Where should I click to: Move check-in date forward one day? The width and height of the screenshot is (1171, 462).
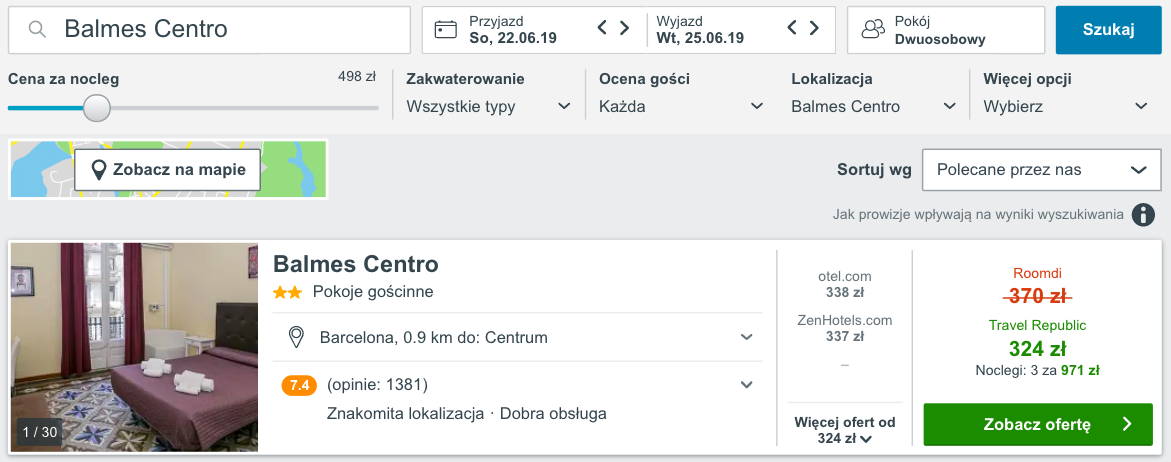tap(624, 28)
